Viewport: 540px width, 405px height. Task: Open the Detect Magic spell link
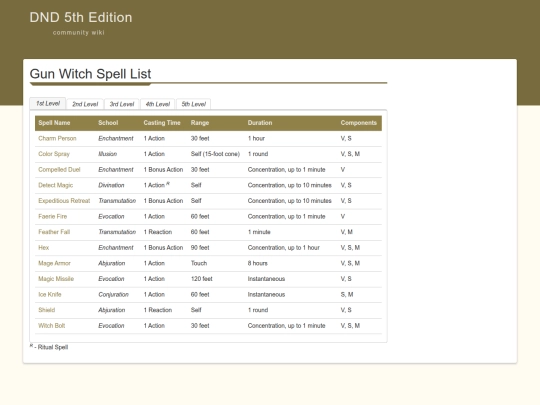55,185
